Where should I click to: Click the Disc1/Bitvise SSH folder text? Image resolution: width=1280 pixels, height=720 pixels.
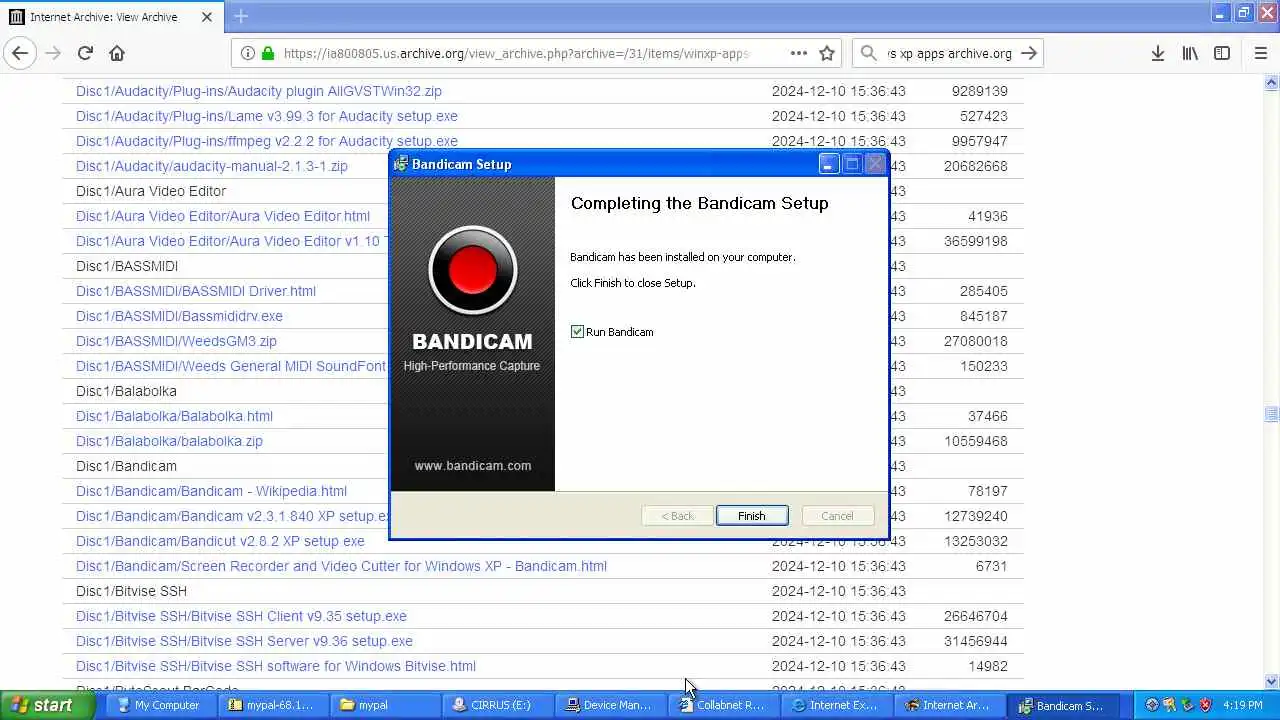131,591
